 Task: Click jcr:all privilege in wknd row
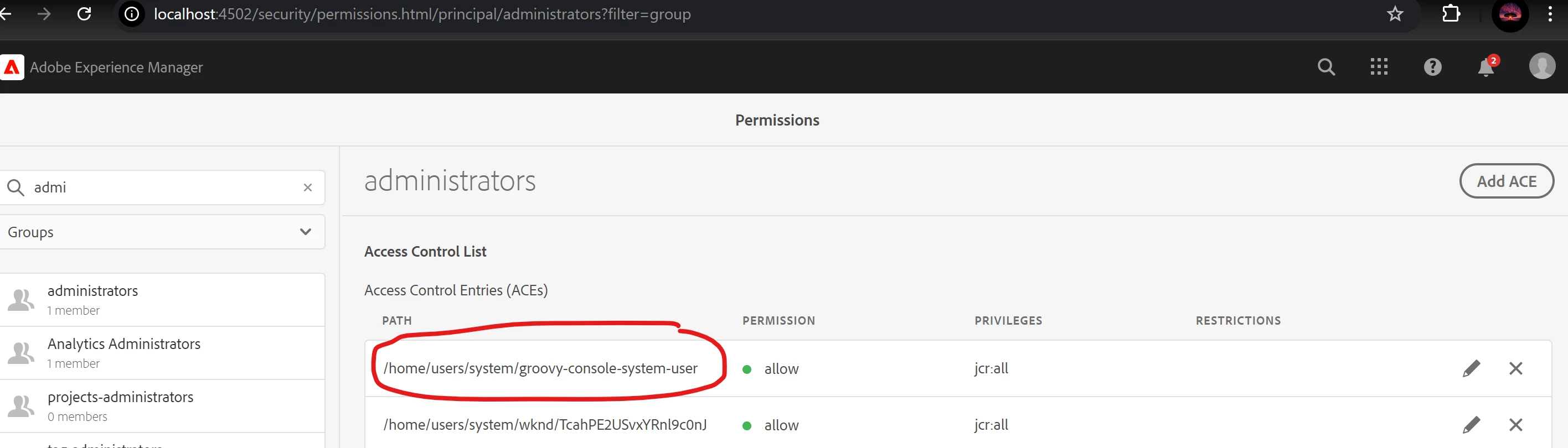tap(991, 425)
